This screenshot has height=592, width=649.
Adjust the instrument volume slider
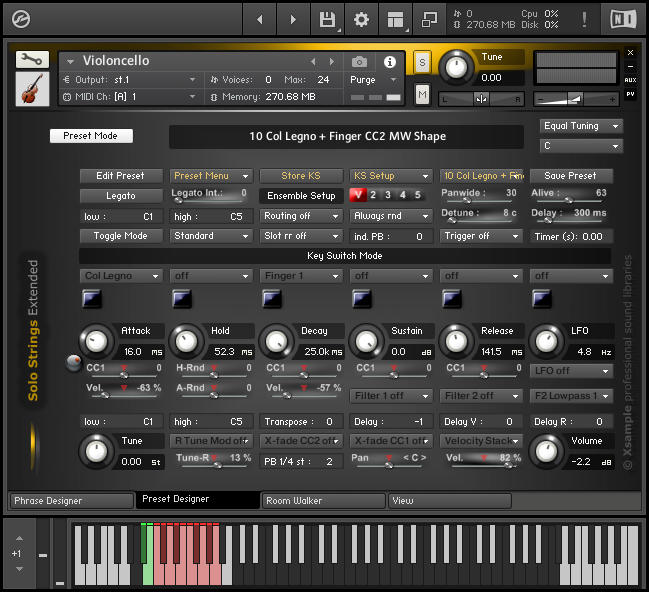(576, 99)
